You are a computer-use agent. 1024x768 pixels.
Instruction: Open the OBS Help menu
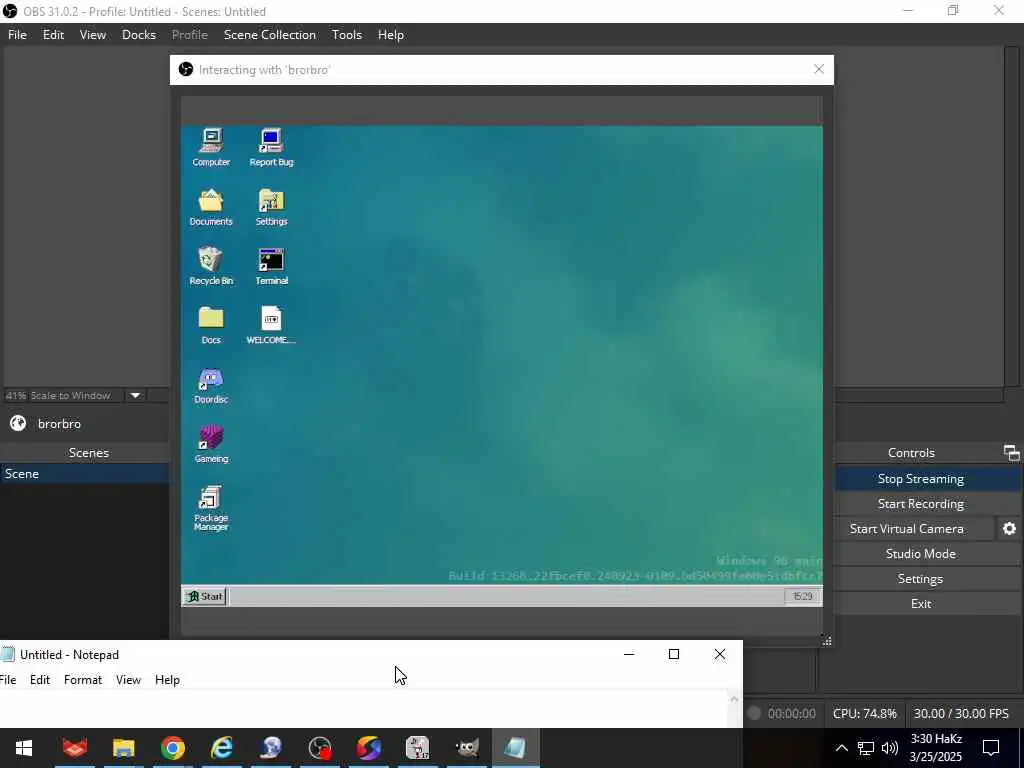click(391, 35)
